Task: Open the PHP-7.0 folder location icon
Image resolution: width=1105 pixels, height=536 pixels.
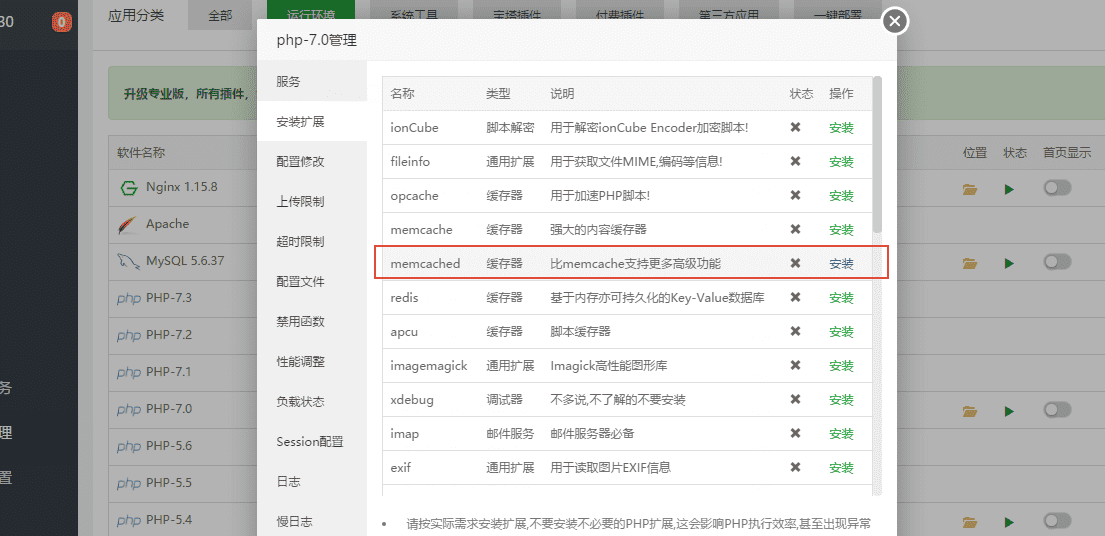Action: 969,410
